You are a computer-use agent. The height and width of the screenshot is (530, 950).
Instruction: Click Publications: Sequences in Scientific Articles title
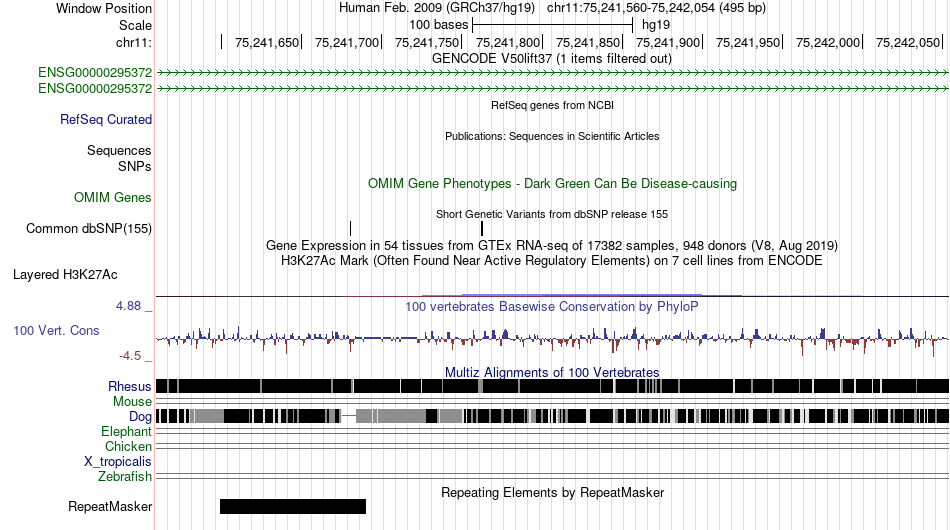pyautogui.click(x=552, y=136)
